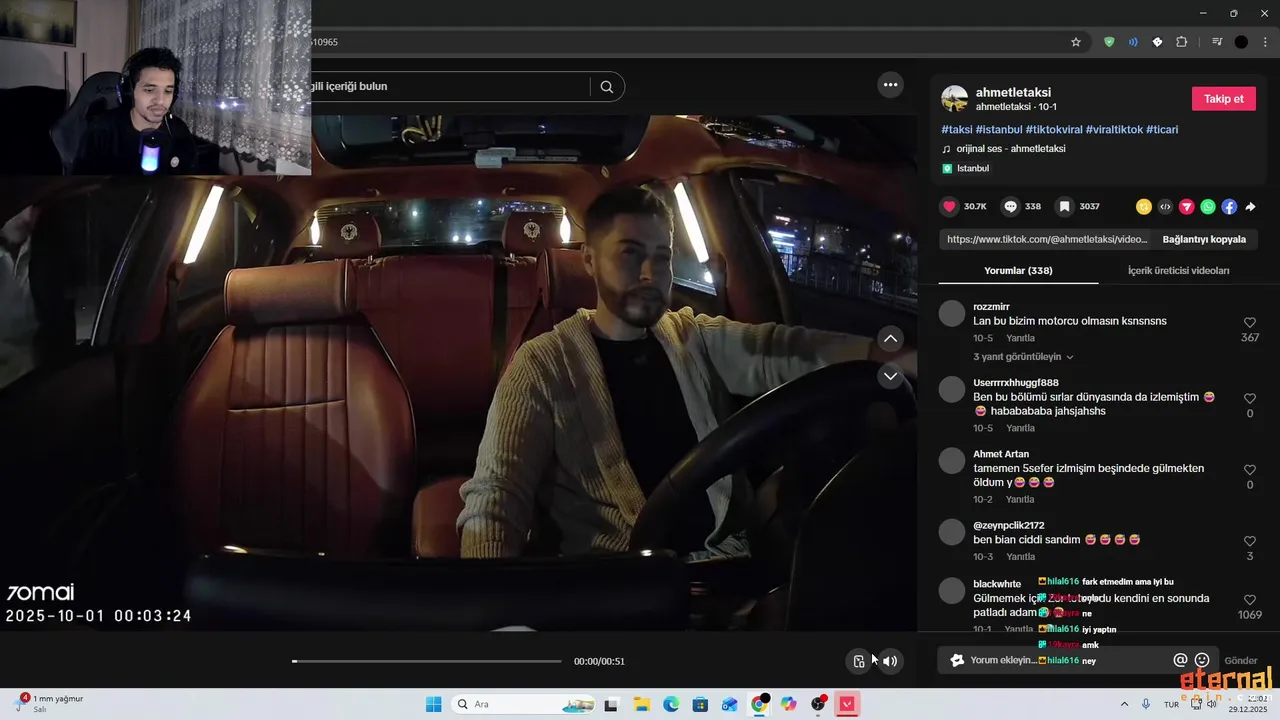
Task: Open the Windows Start menu
Action: click(433, 704)
